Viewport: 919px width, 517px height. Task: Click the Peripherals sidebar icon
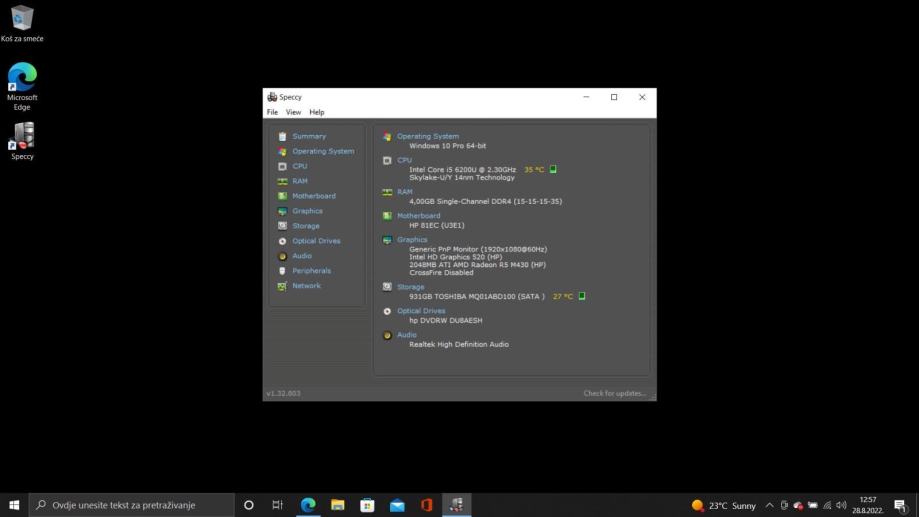[x=282, y=271]
